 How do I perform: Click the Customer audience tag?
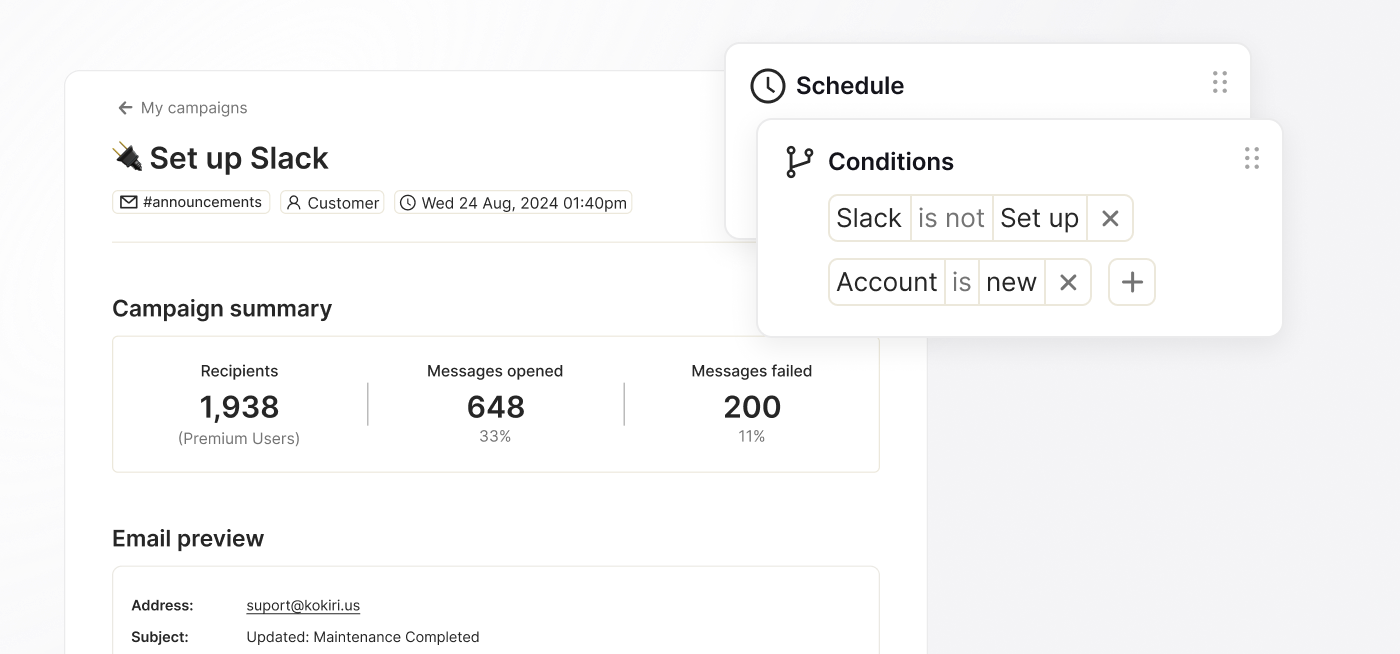pos(332,202)
